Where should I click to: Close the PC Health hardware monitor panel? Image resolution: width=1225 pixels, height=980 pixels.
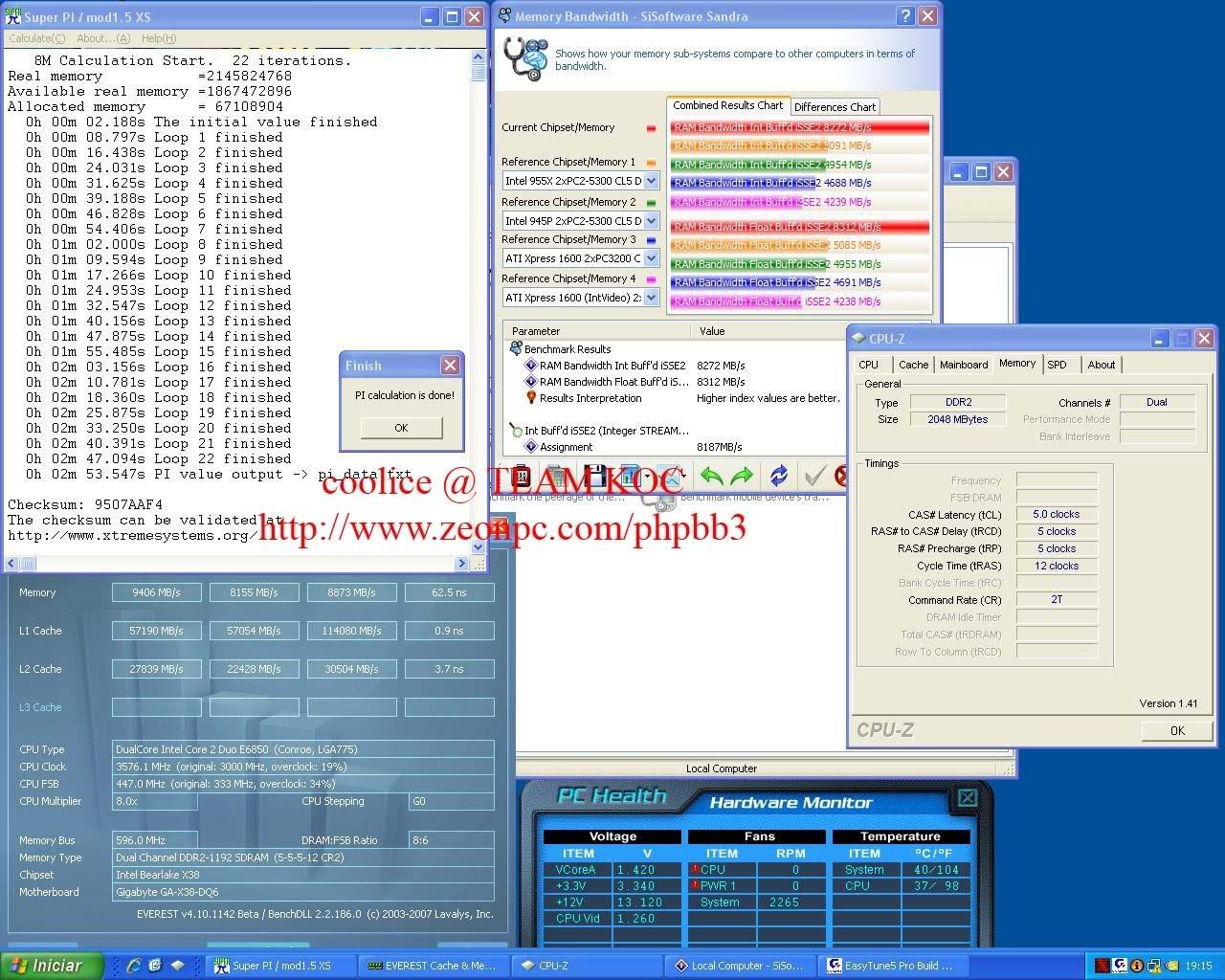pyautogui.click(x=968, y=797)
